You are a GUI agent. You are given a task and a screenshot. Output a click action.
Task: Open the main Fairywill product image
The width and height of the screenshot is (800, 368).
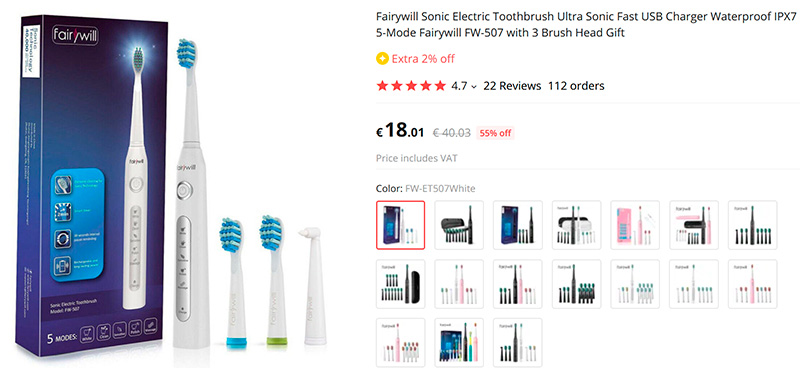point(173,186)
